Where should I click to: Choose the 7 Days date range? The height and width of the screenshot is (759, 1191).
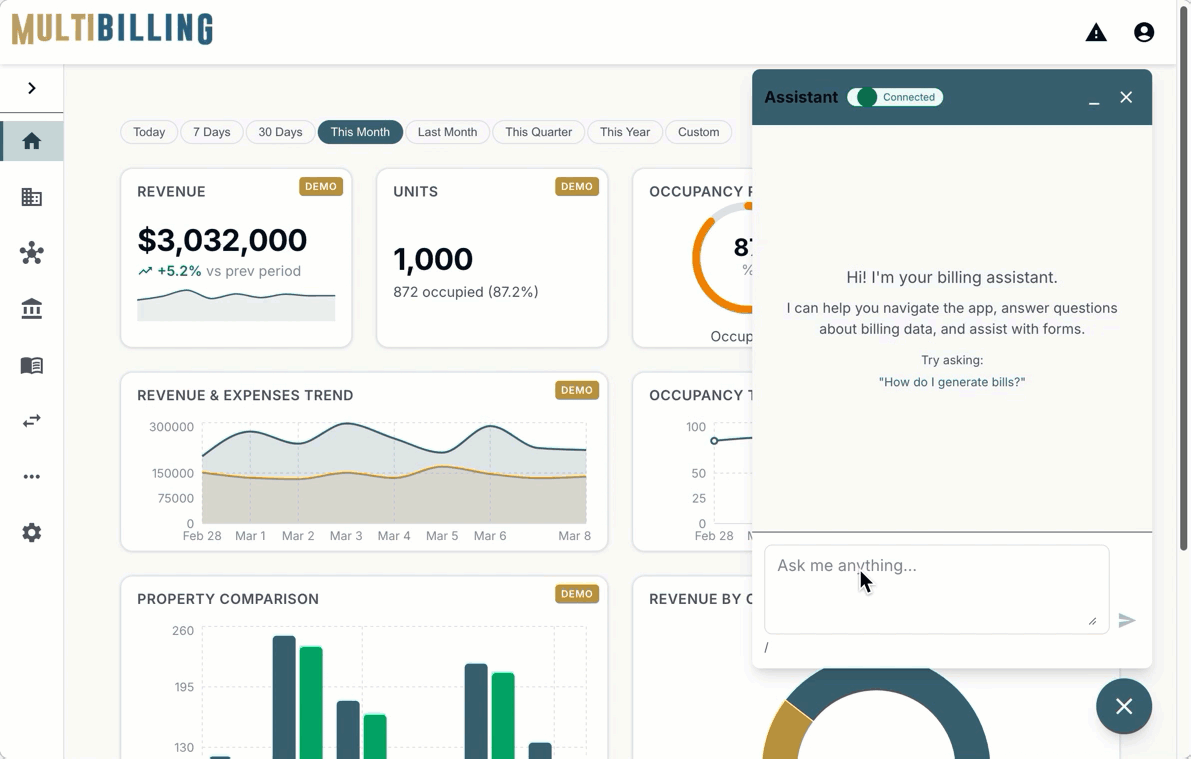tap(211, 132)
